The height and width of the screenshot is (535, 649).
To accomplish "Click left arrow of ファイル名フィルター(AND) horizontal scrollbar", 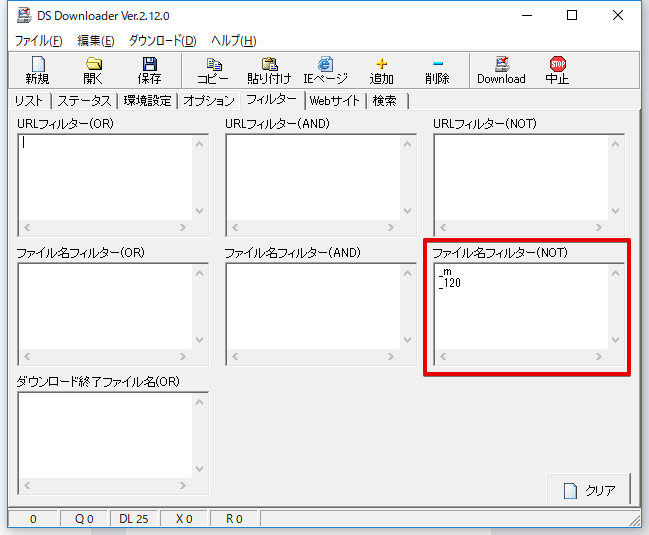I will coord(235,356).
